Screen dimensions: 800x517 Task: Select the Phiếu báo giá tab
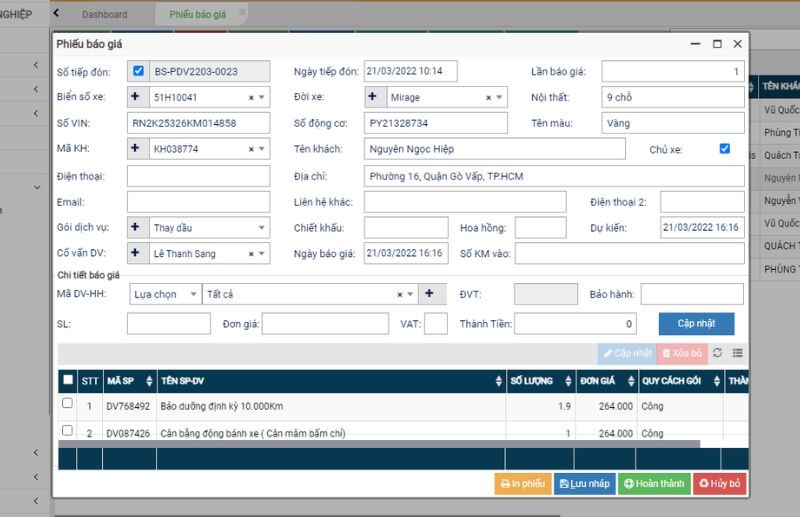coord(196,14)
